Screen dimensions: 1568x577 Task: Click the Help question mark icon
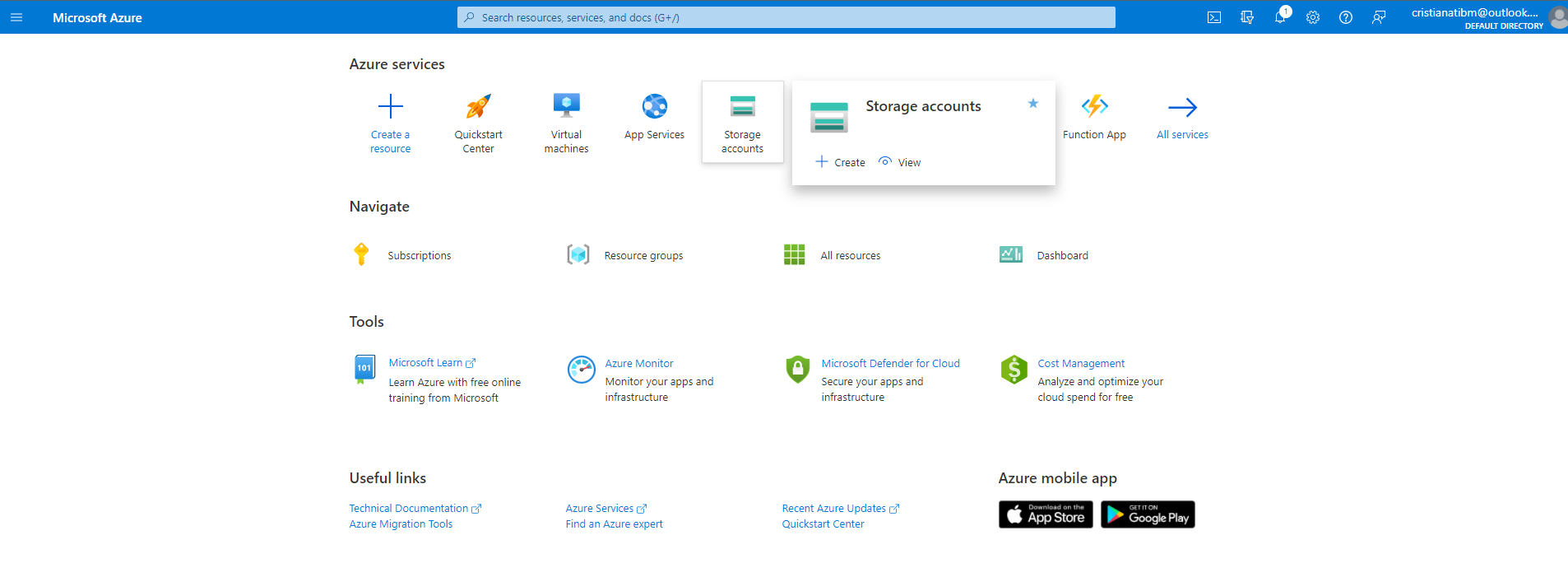(1346, 17)
